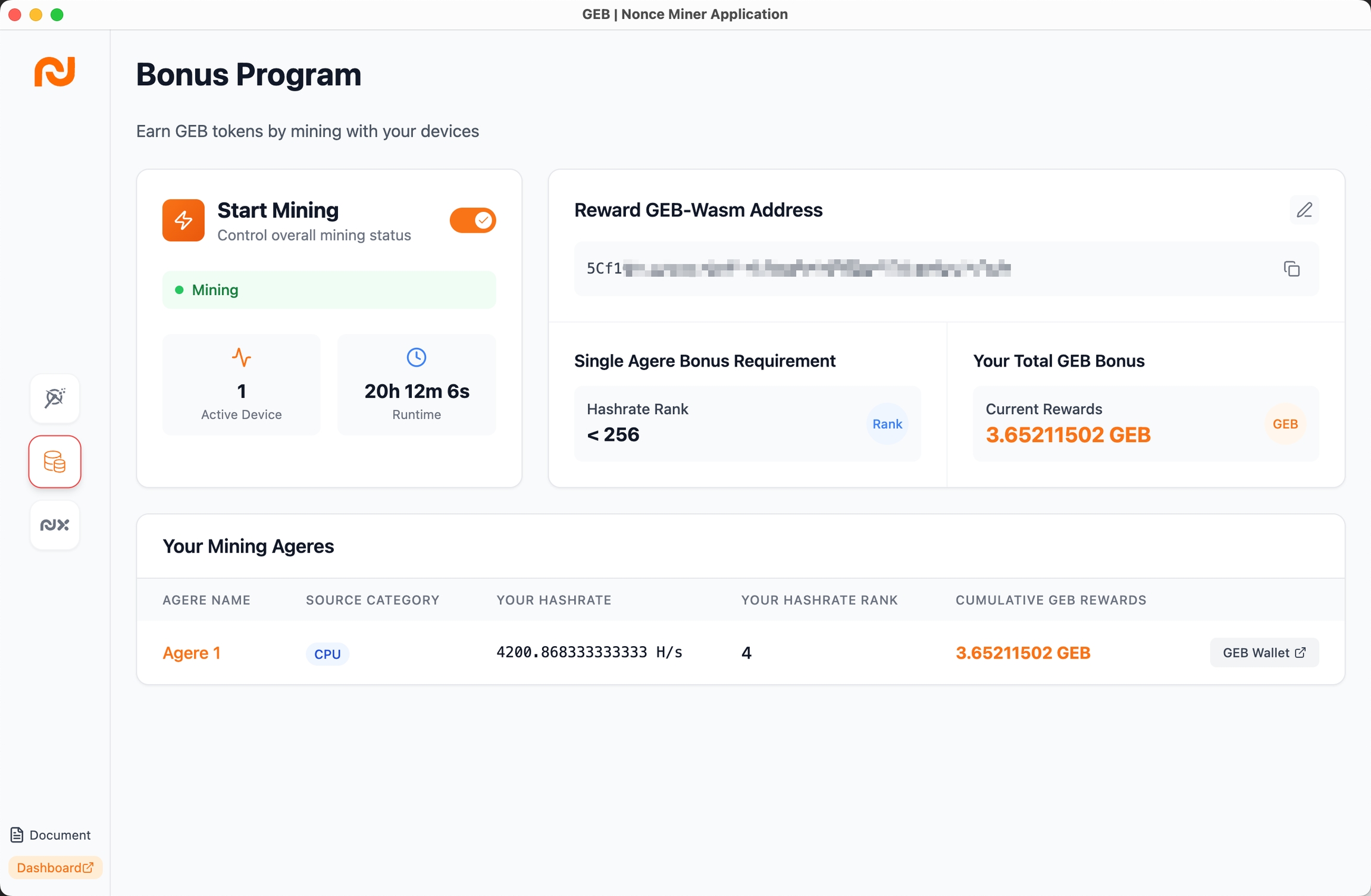Click the CPU source category tag

[x=327, y=654]
